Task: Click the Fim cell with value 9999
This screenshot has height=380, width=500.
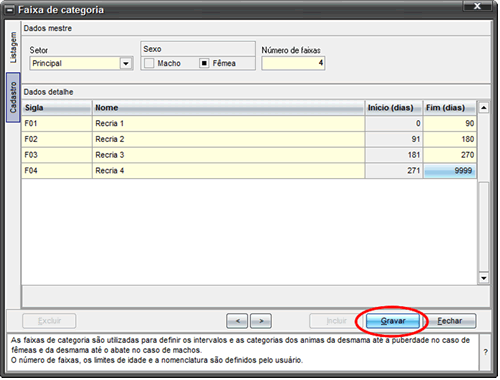Action: [x=450, y=171]
